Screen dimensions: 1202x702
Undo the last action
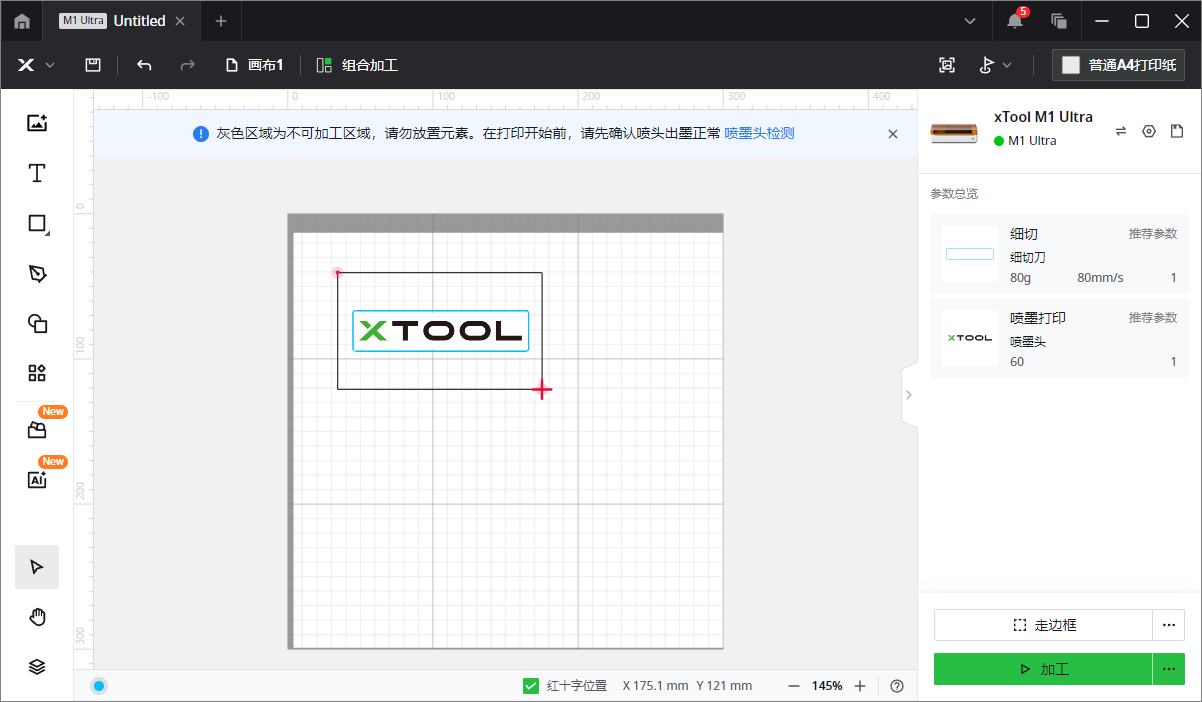pyautogui.click(x=144, y=65)
